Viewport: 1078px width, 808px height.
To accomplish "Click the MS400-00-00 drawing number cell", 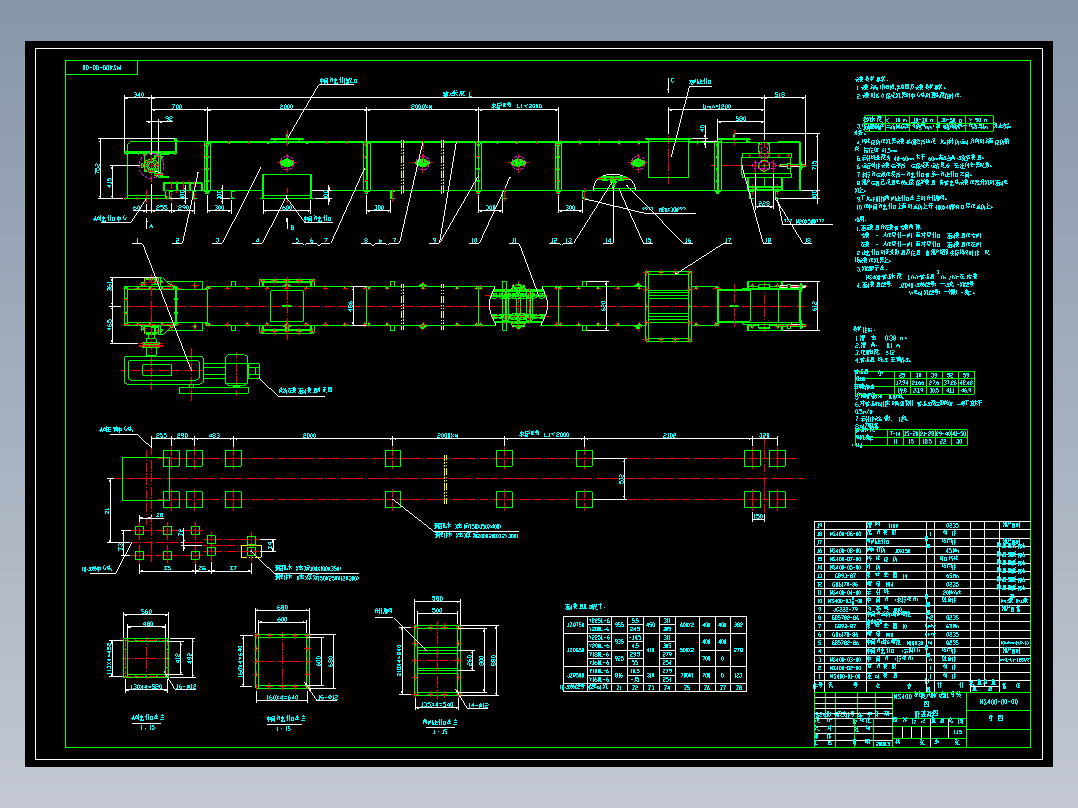I will 998,701.
